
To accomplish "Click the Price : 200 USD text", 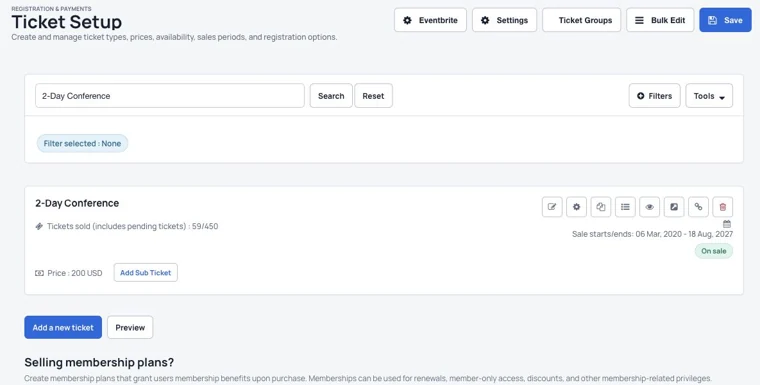I will point(75,273).
